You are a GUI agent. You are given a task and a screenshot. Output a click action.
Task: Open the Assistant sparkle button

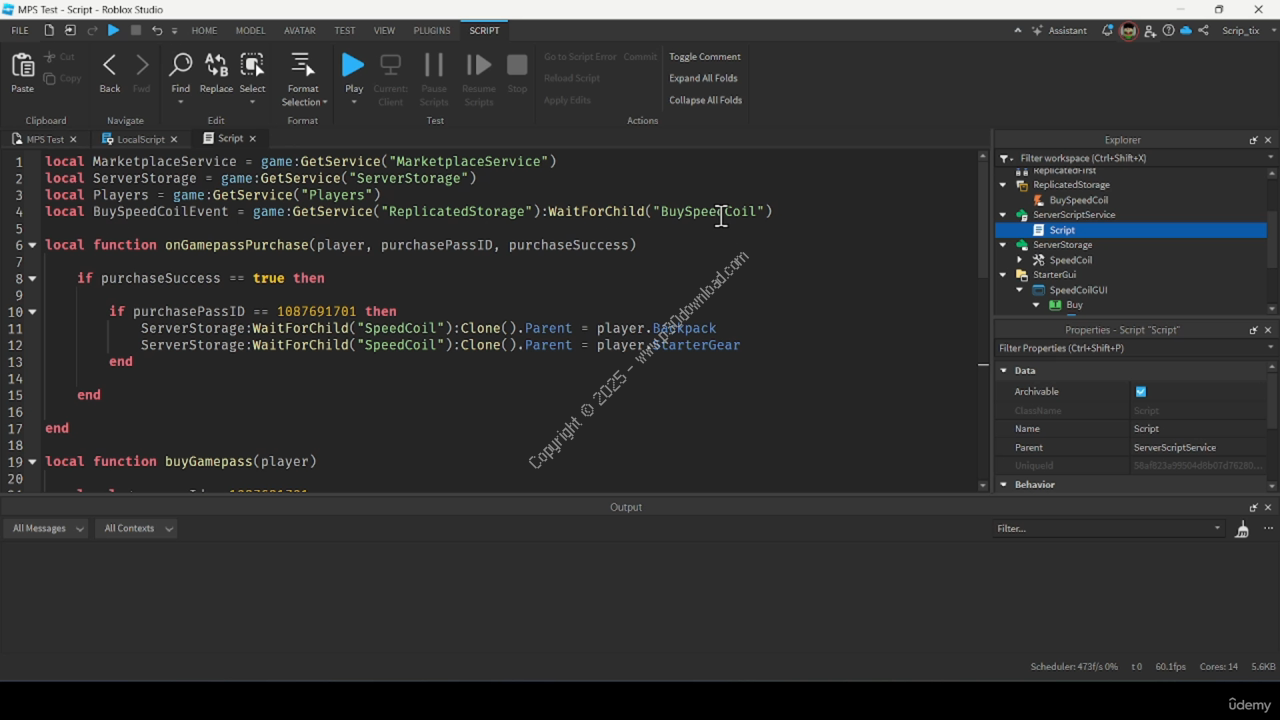click(x=1060, y=31)
